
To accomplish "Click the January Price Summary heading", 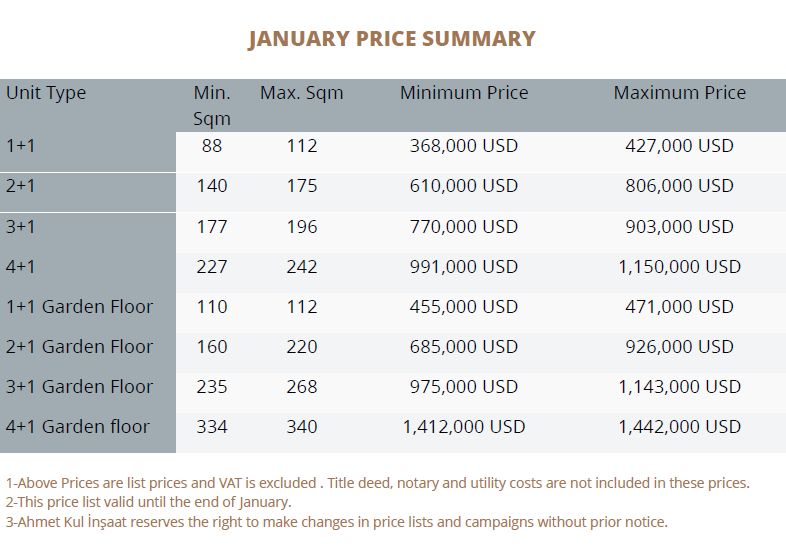I will point(392,39).
